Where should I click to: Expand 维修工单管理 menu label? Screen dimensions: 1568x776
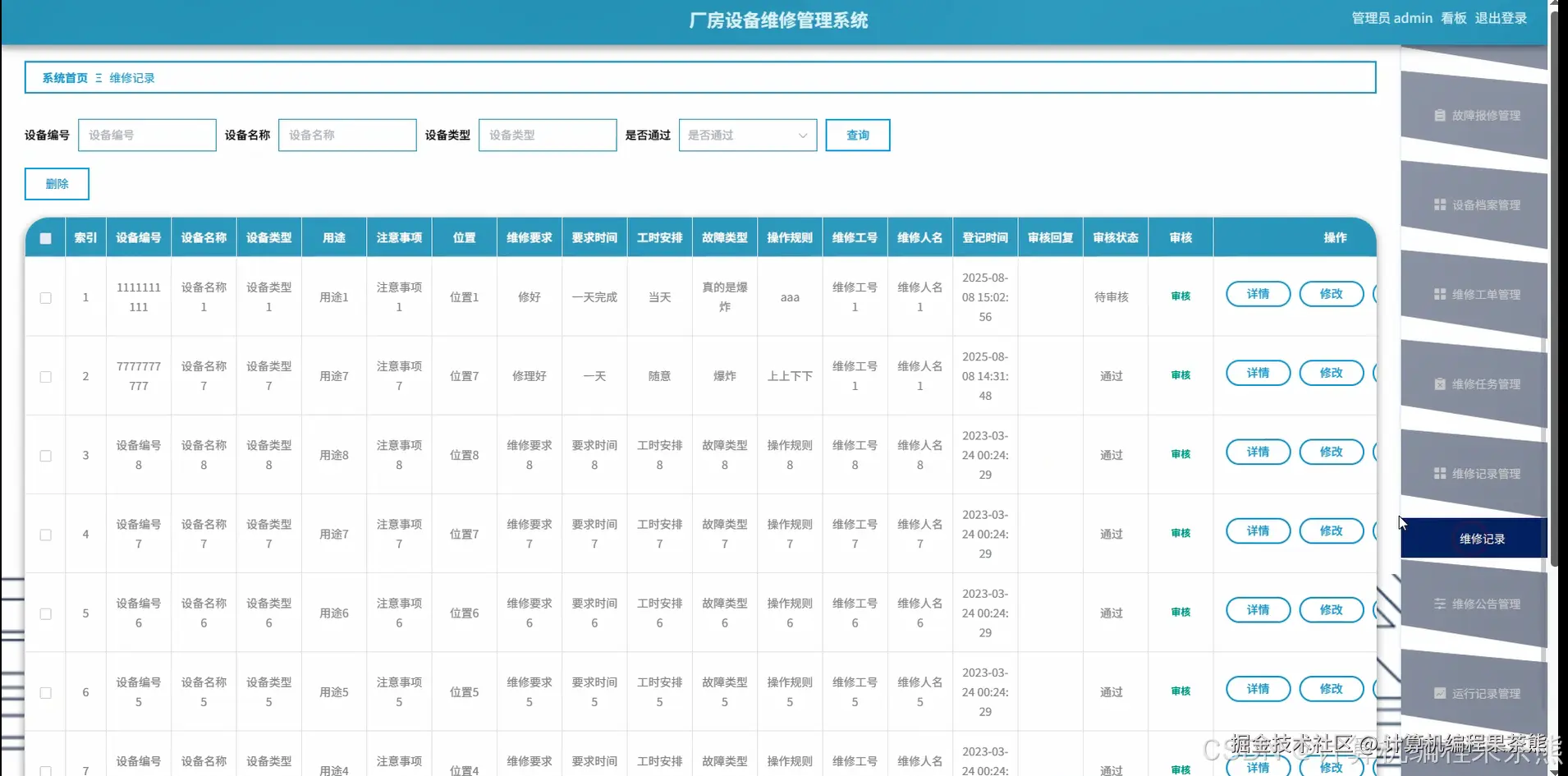click(1486, 294)
